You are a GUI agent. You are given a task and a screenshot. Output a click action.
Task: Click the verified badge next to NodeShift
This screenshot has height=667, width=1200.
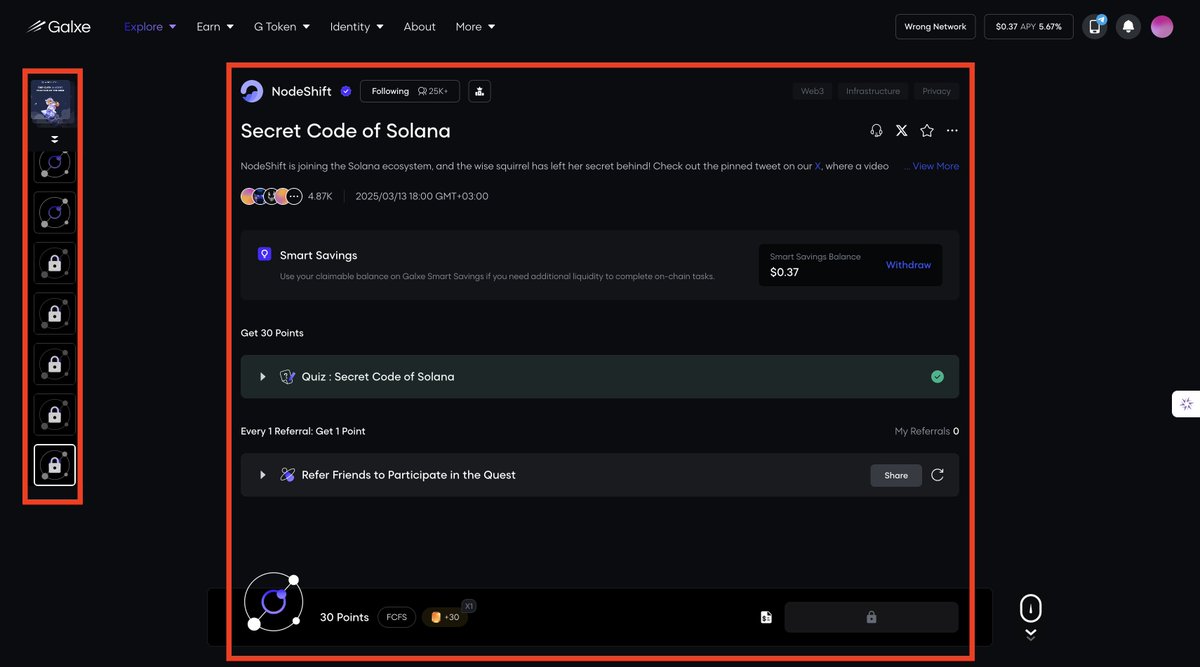tap(346, 91)
